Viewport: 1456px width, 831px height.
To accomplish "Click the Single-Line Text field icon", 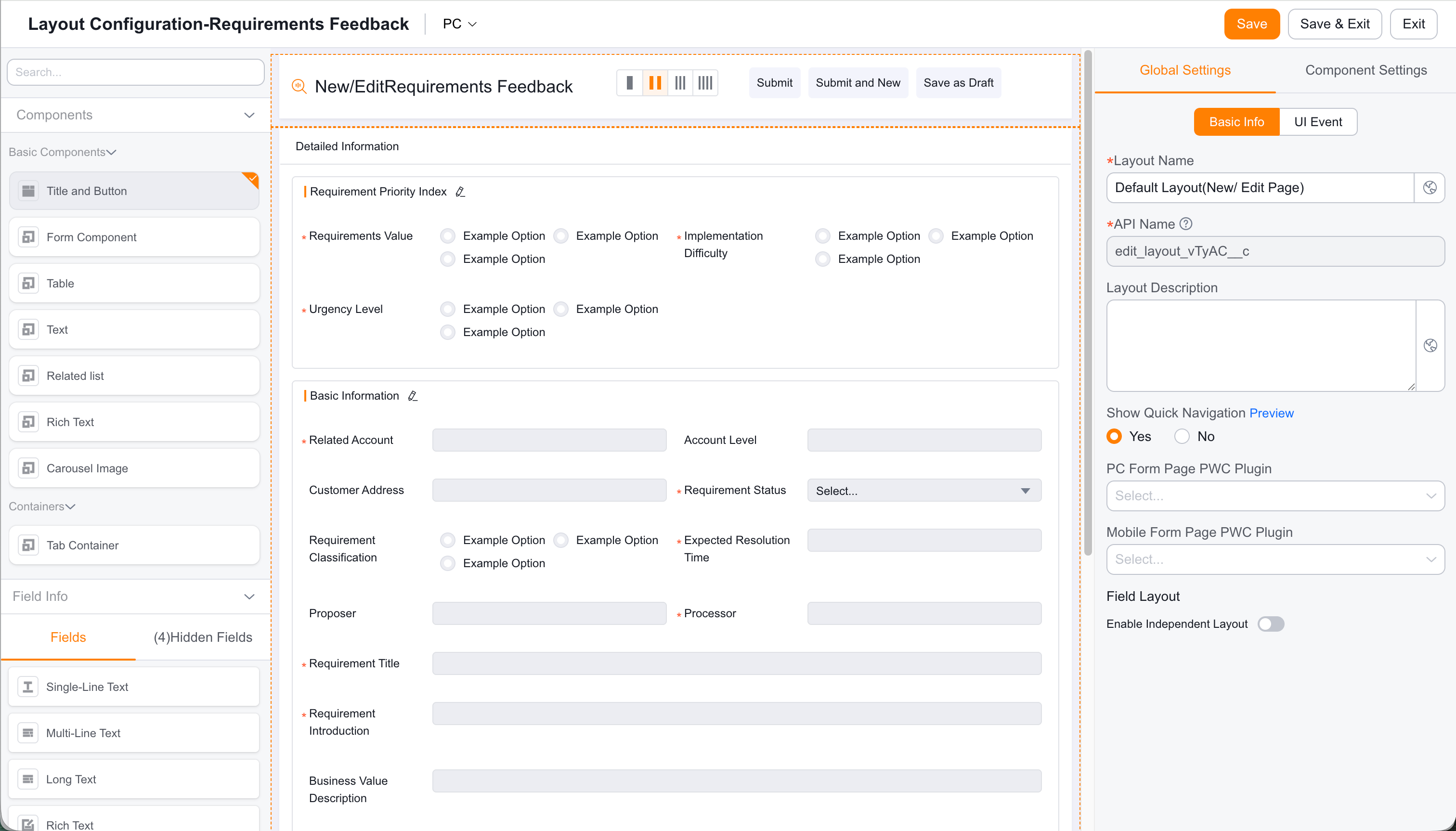I will [x=28, y=687].
